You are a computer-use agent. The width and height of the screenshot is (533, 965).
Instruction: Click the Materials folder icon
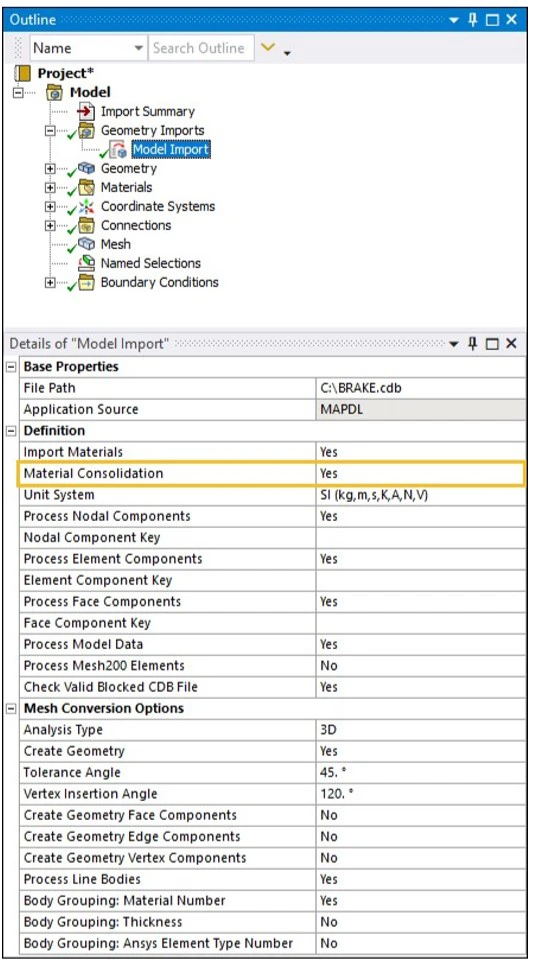click(x=86, y=187)
